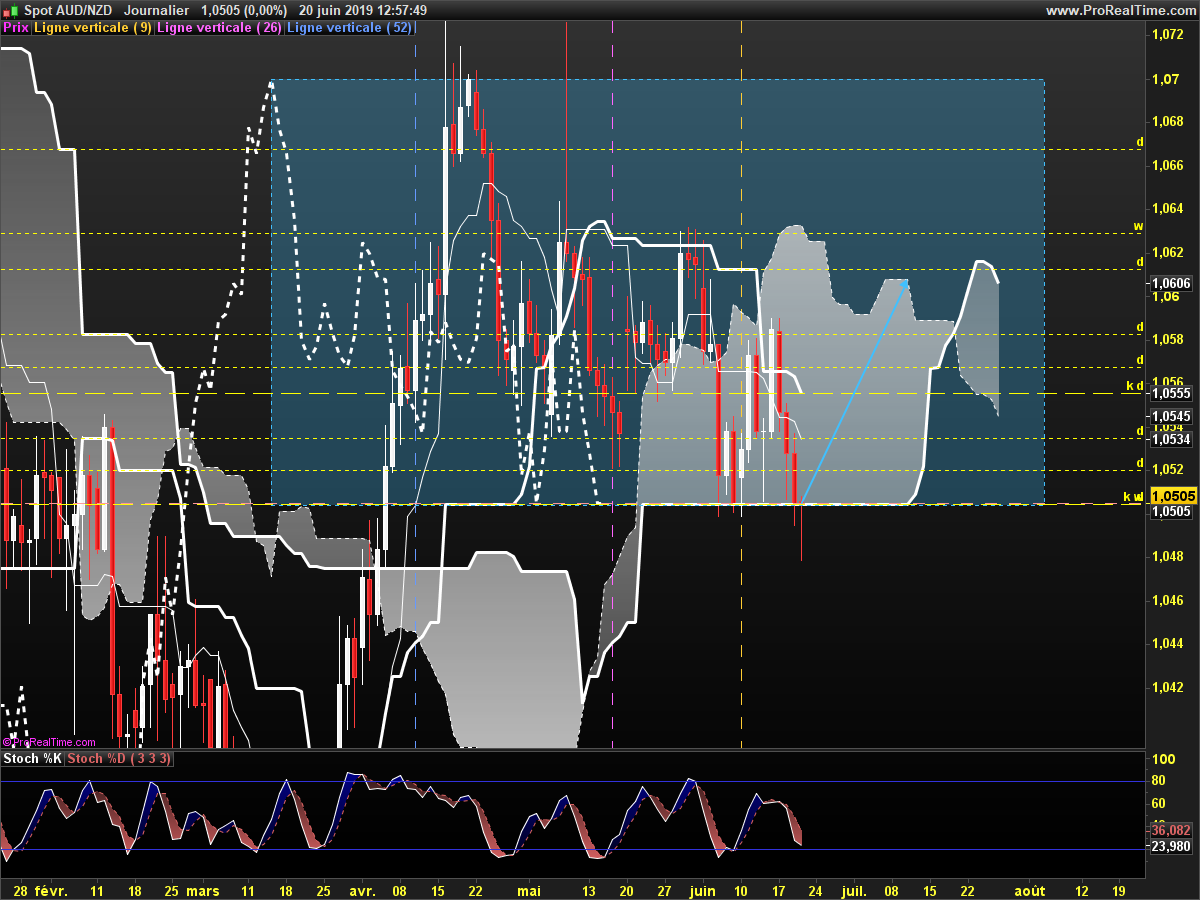The height and width of the screenshot is (900, 1200).
Task: Click the 1,0545 price tag on scale
Action: click(1170, 416)
